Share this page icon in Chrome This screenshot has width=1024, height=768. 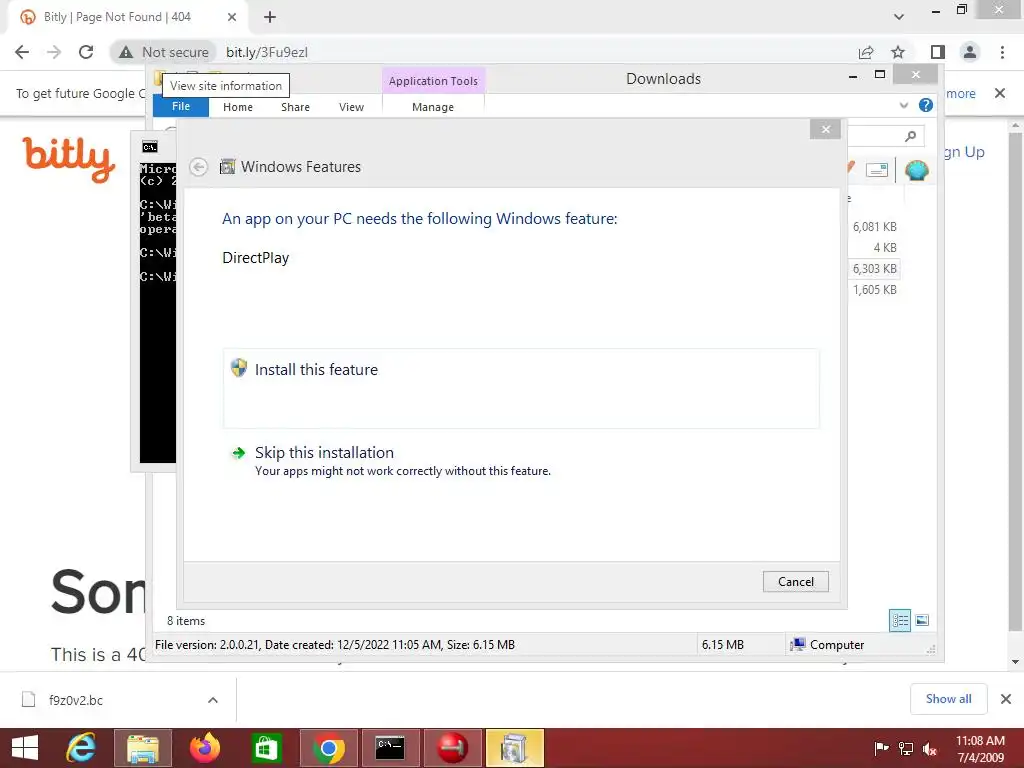(x=866, y=52)
